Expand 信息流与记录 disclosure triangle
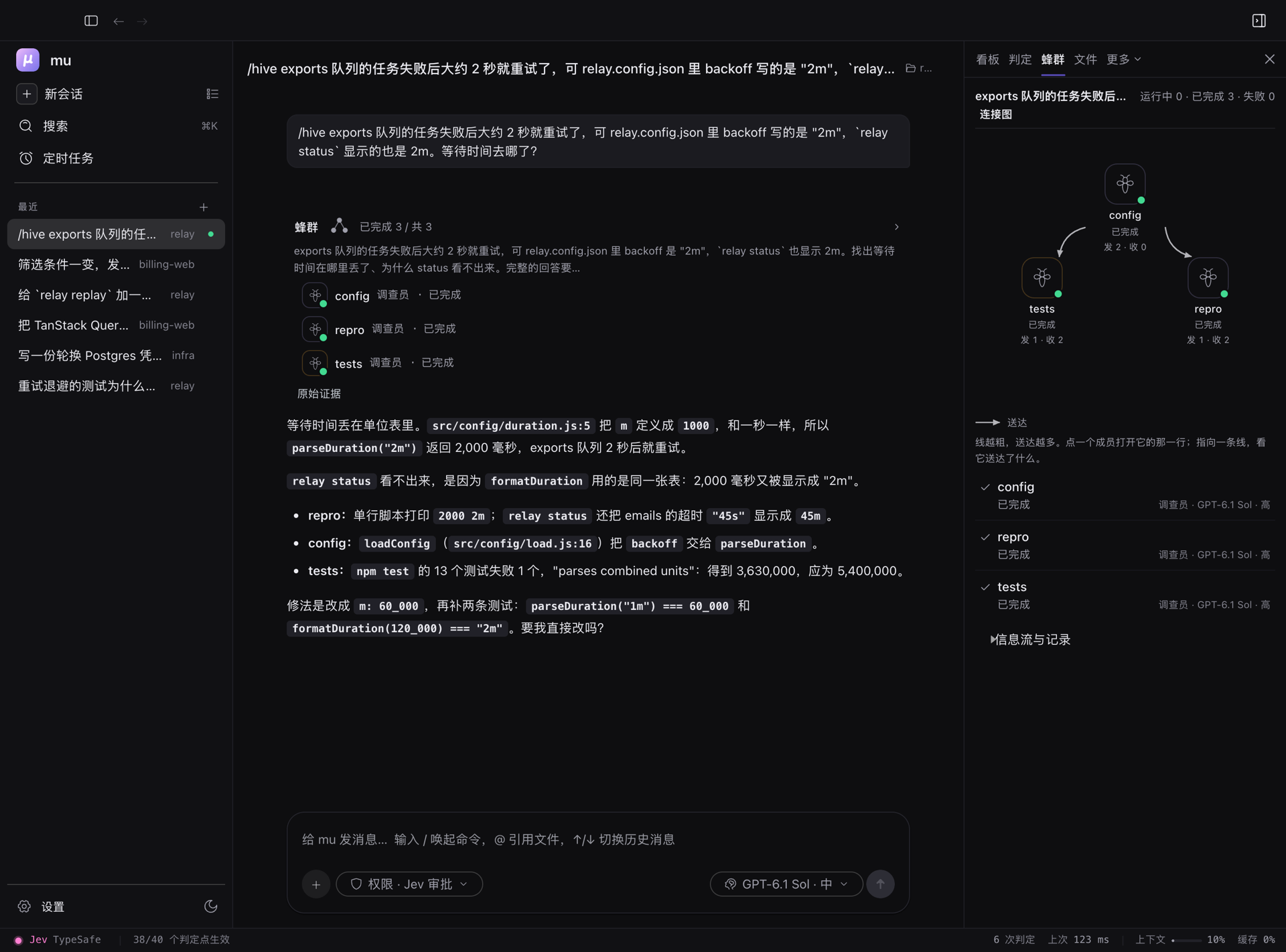Screen dimensions: 1286x952 coord(993,639)
